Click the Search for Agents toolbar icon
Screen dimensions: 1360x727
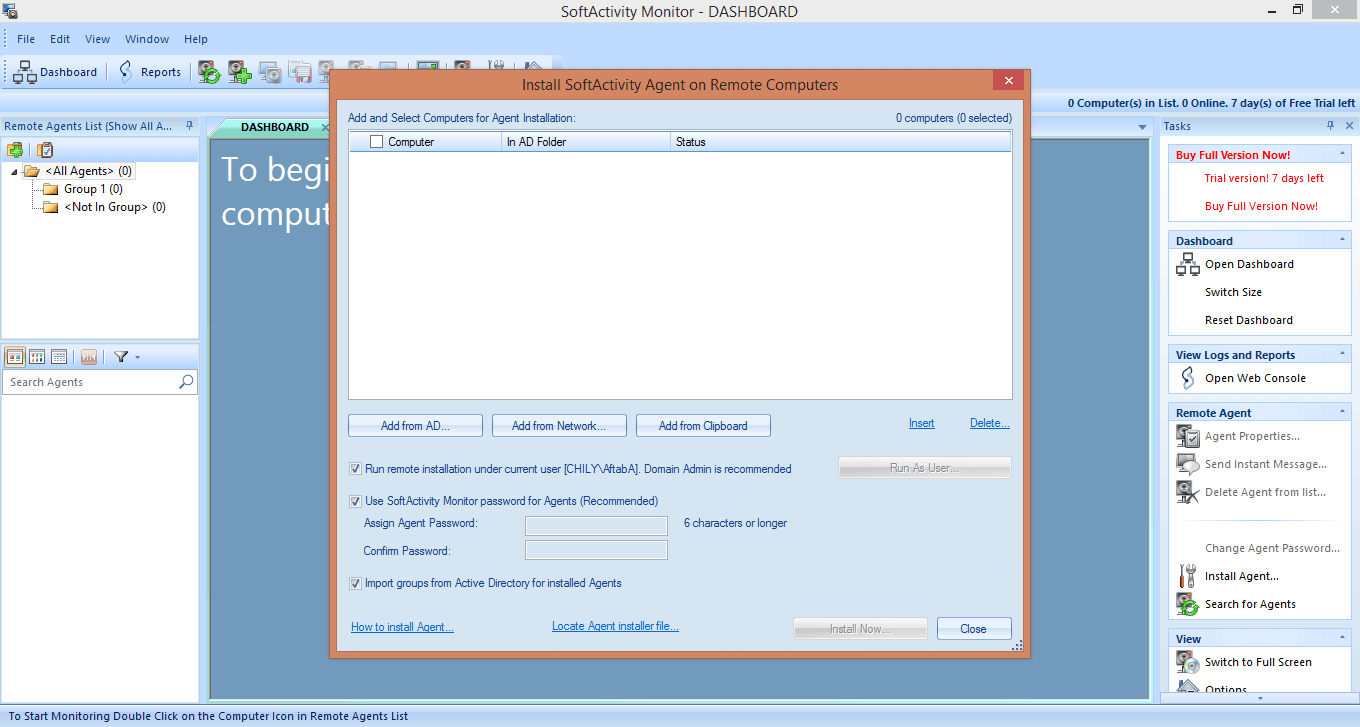point(209,72)
